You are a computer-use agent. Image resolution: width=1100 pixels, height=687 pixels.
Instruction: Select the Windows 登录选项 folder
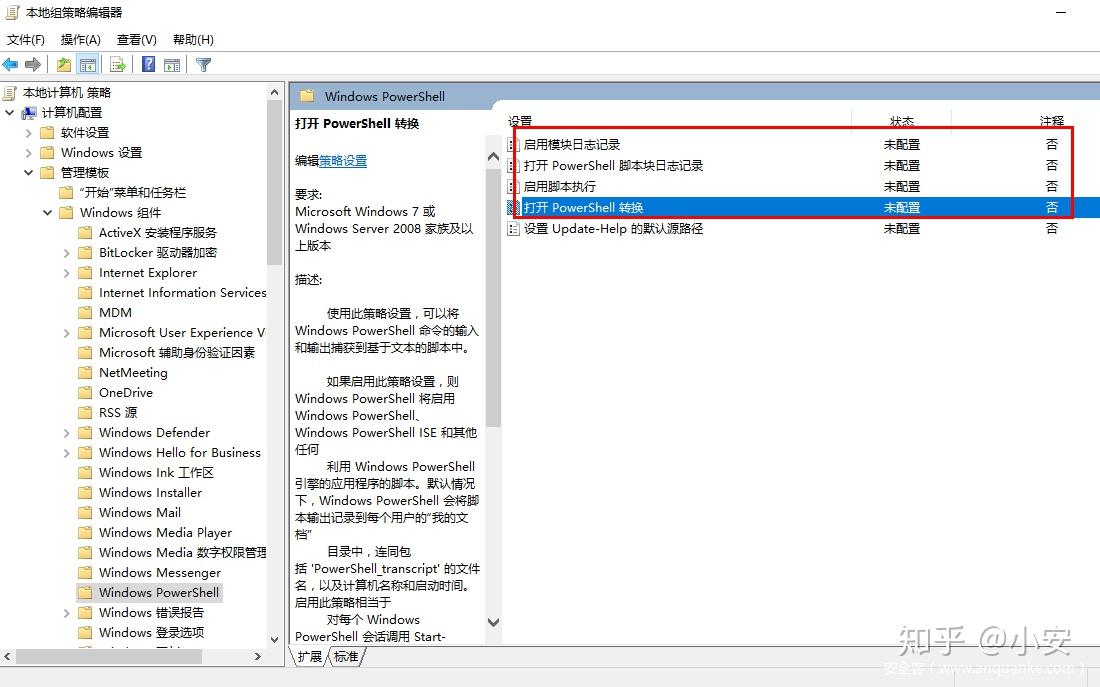[152, 632]
